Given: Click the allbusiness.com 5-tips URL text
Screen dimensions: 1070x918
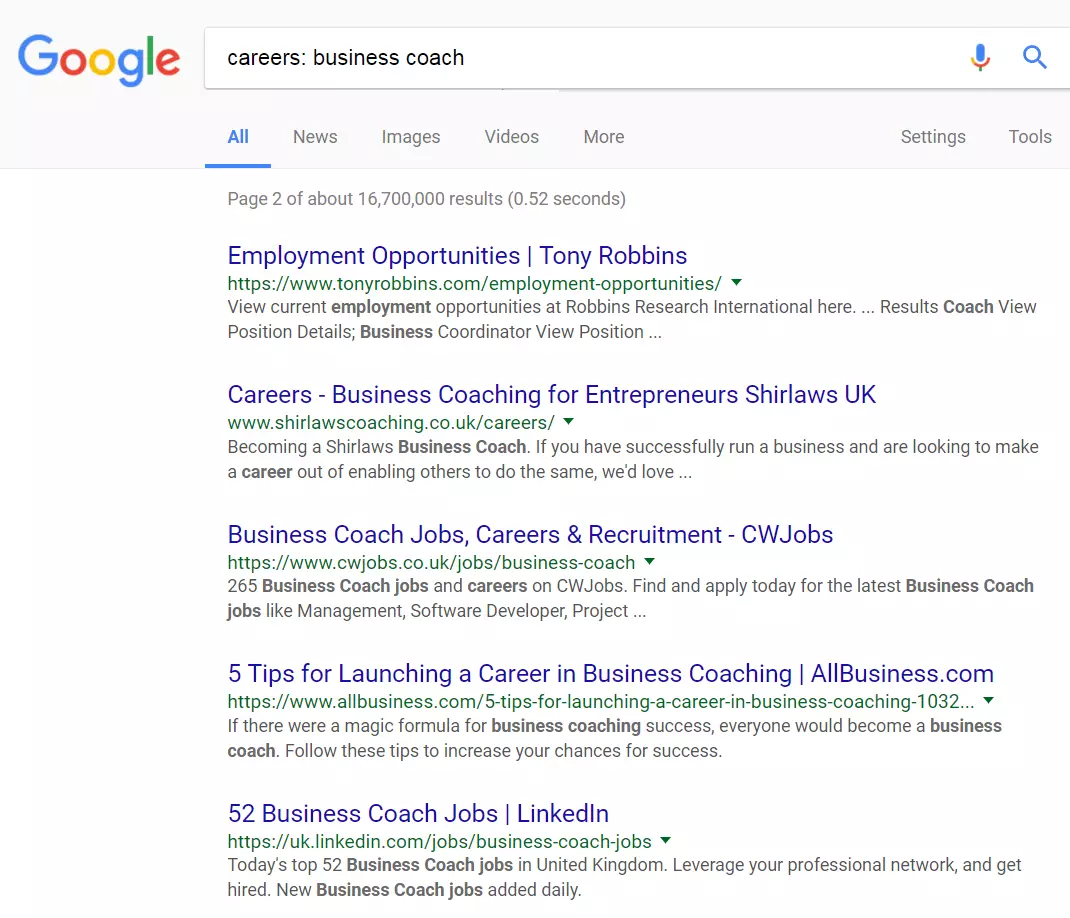Looking at the screenshot, I should 601,702.
